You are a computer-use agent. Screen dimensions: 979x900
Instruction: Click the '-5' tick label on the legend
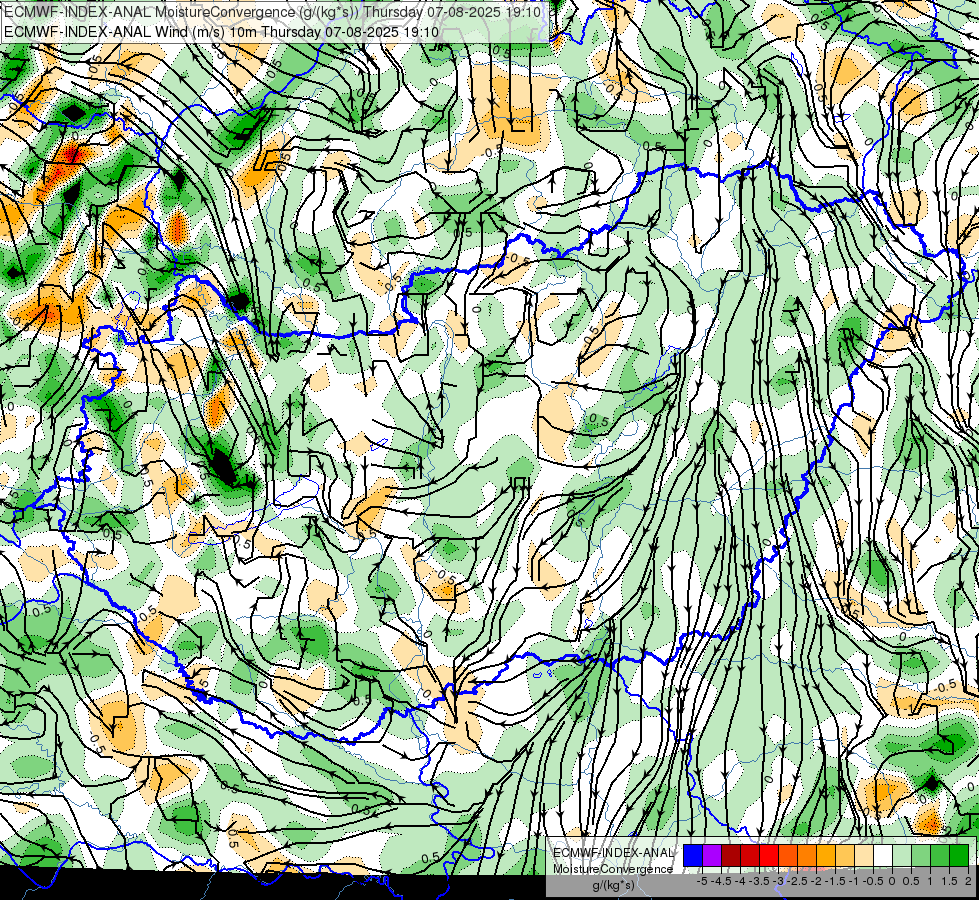pyautogui.click(x=702, y=881)
